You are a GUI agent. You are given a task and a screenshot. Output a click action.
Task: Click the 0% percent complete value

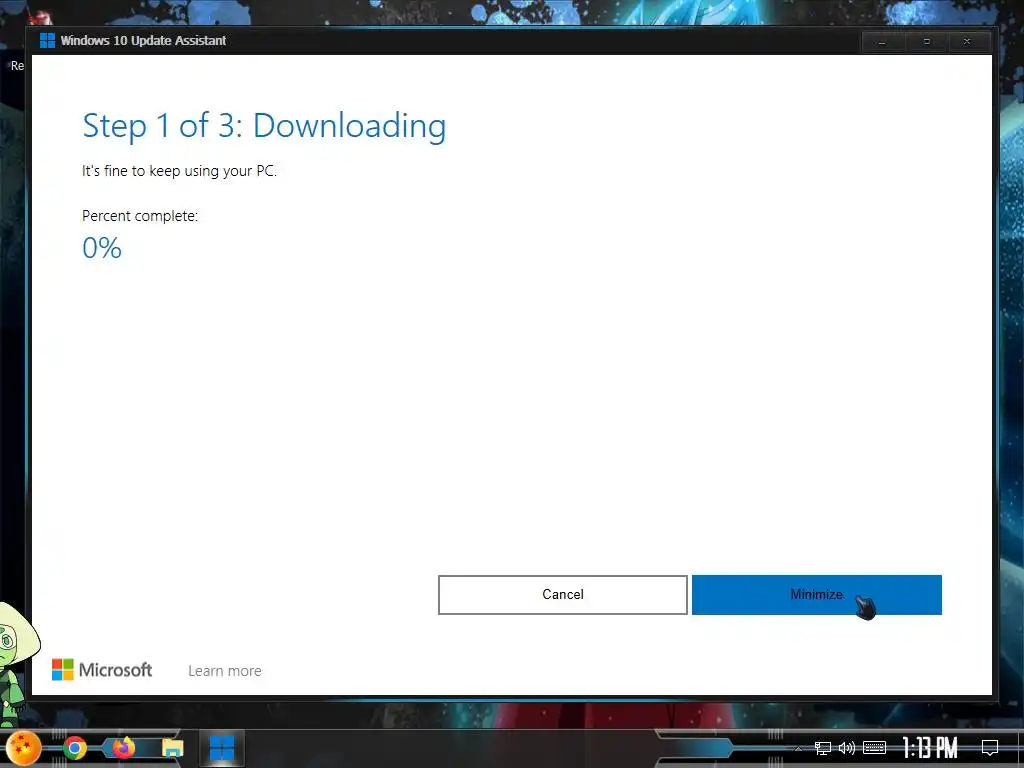[102, 248]
